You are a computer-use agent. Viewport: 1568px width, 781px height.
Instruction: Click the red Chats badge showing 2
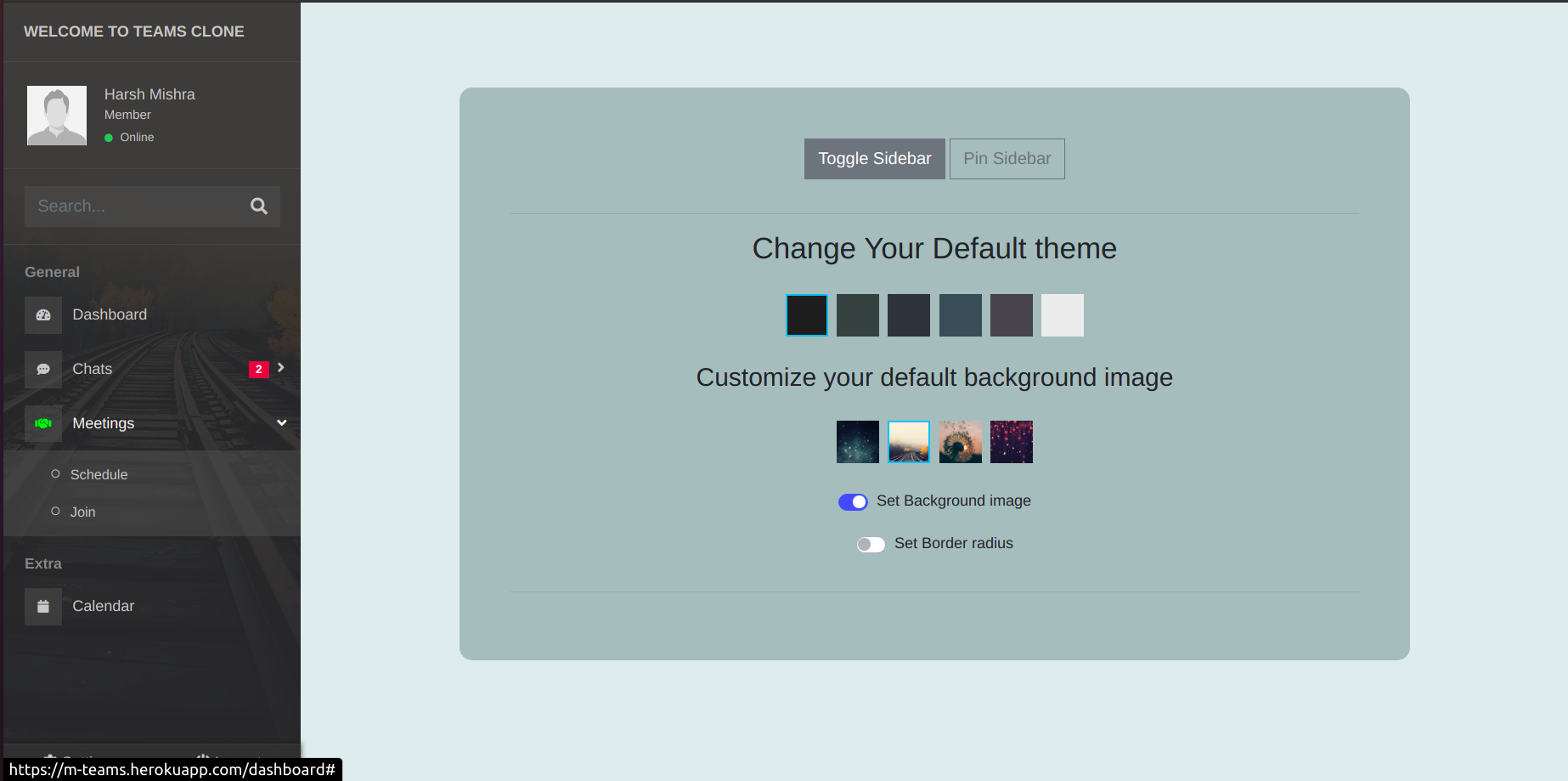259,369
